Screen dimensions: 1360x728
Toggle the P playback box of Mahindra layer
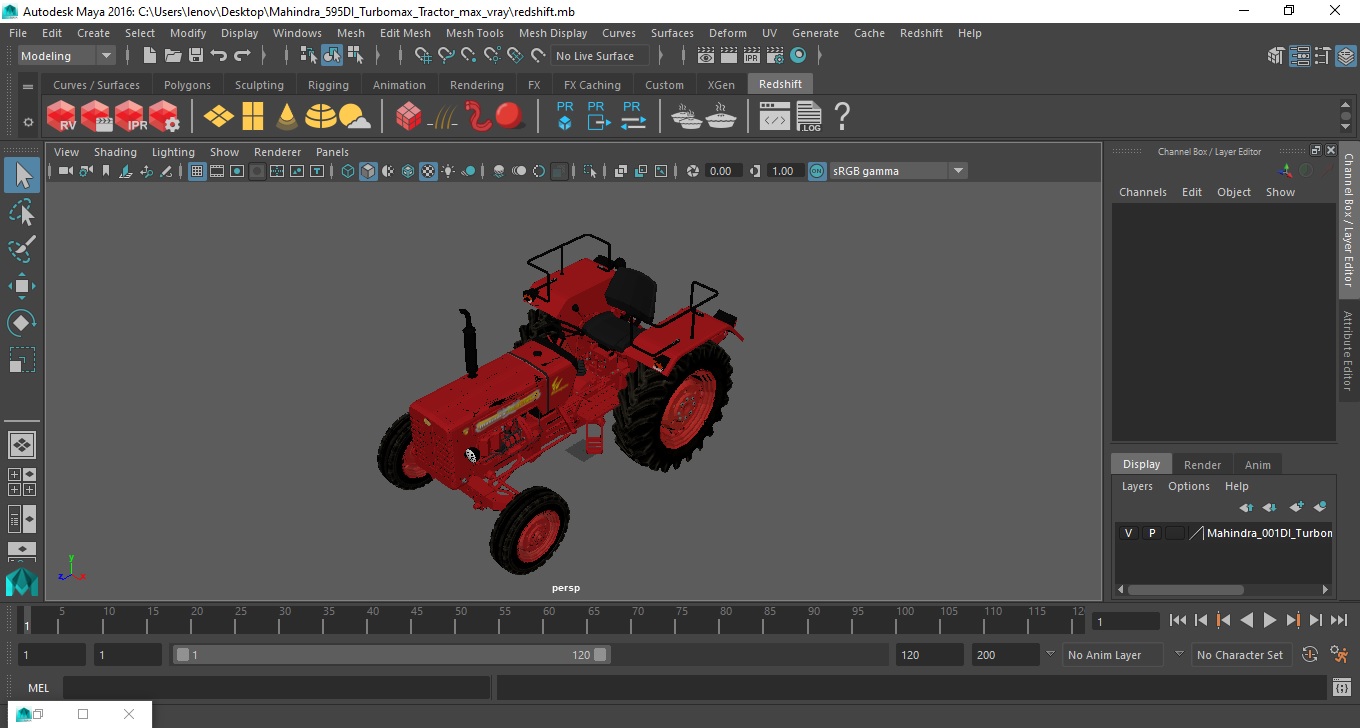click(x=1152, y=533)
